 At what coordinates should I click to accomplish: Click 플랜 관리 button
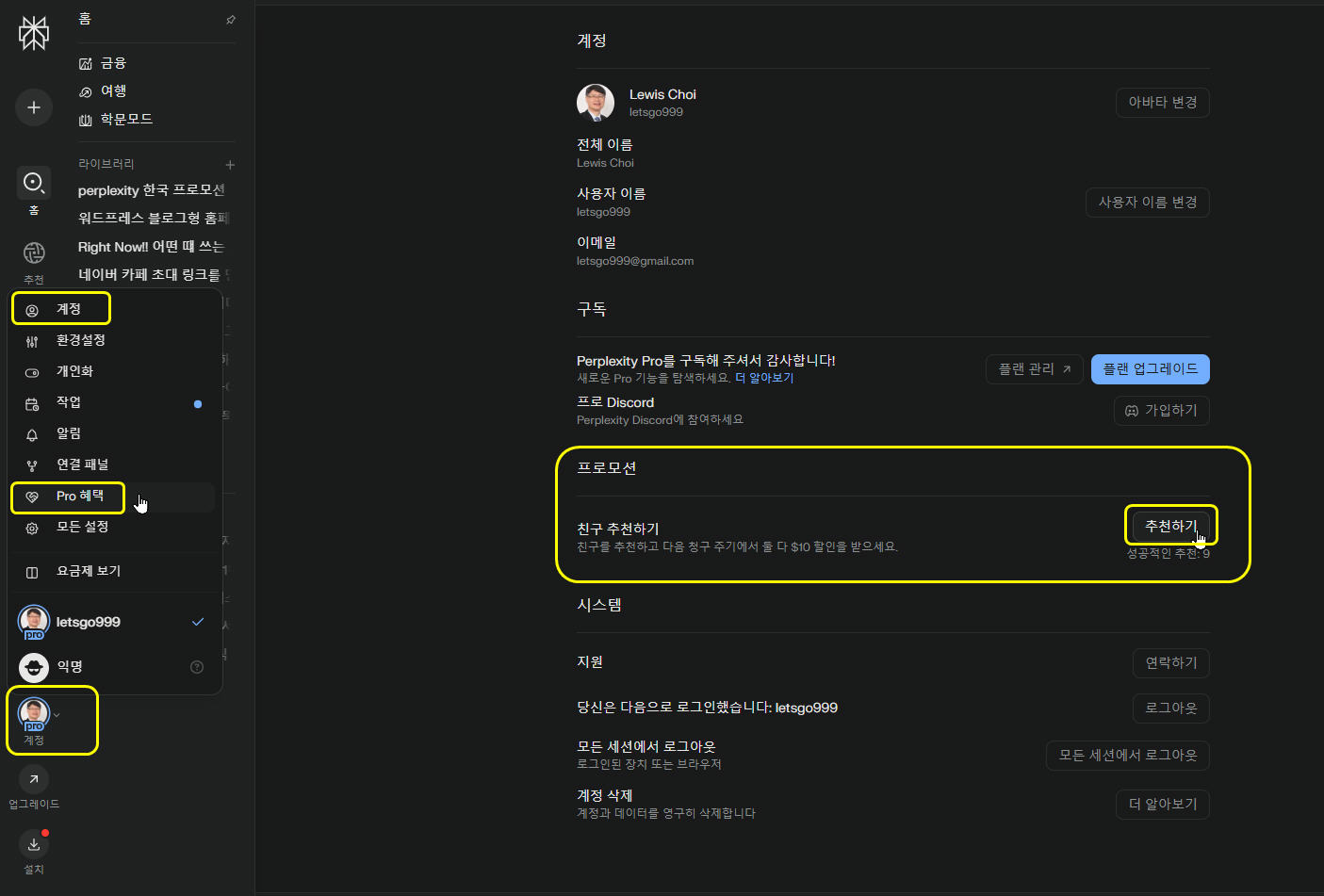[x=1035, y=369]
